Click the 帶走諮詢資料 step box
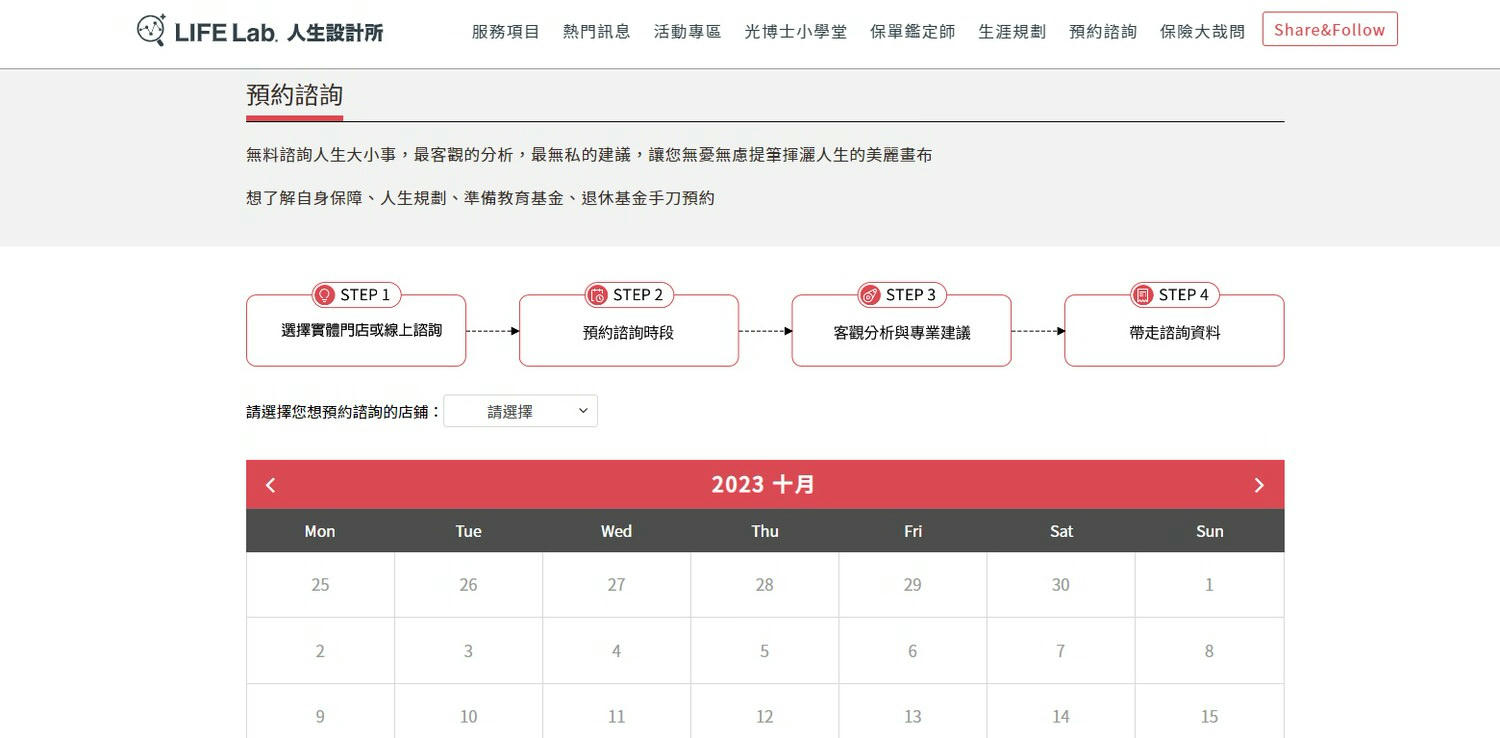Image resolution: width=1500 pixels, height=738 pixels. (x=1174, y=330)
